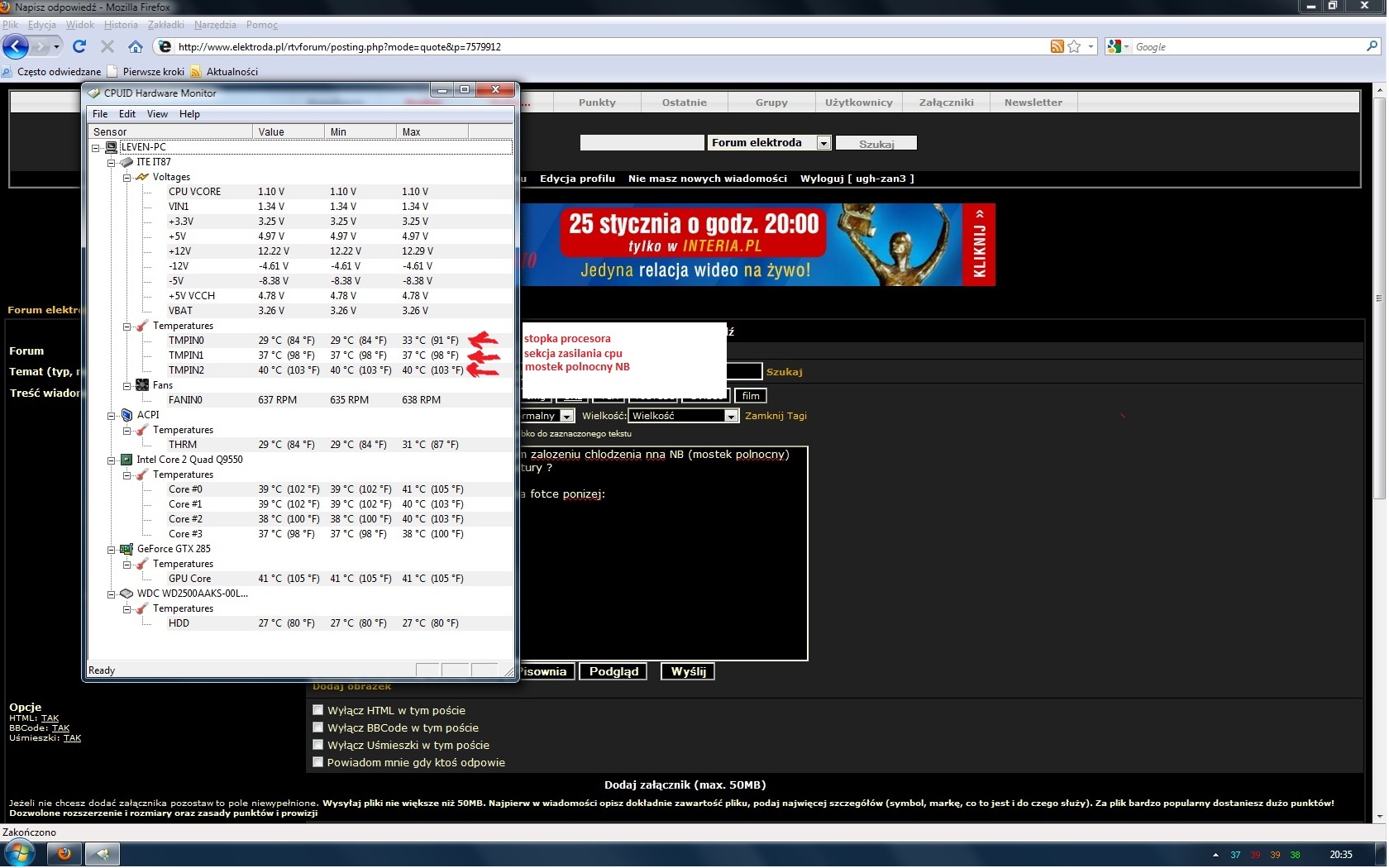The image size is (1389, 868).
Task: Click the Szukaj button beside forum dropdown
Action: coord(876,144)
